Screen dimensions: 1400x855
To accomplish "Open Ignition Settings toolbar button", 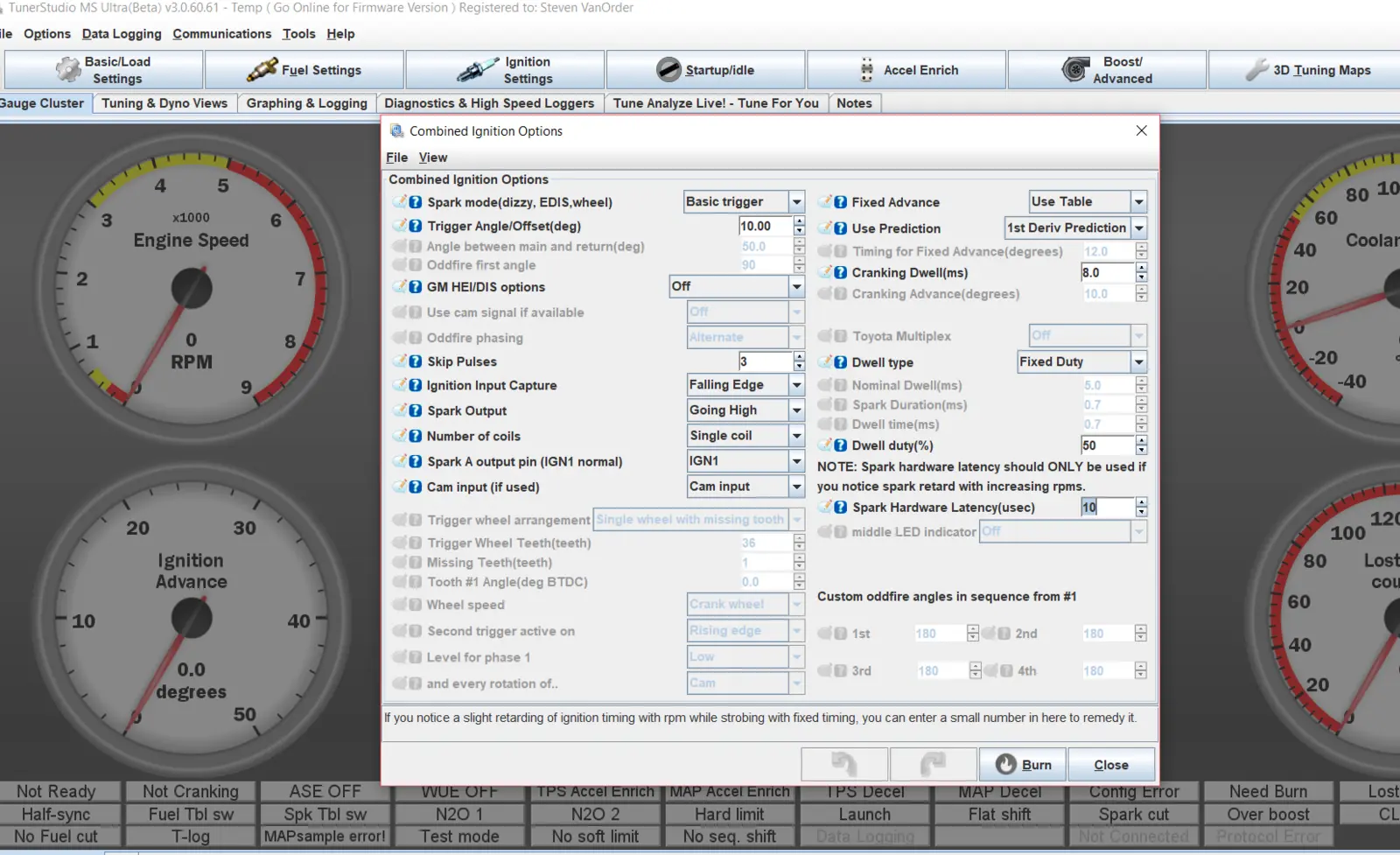I will [x=505, y=70].
